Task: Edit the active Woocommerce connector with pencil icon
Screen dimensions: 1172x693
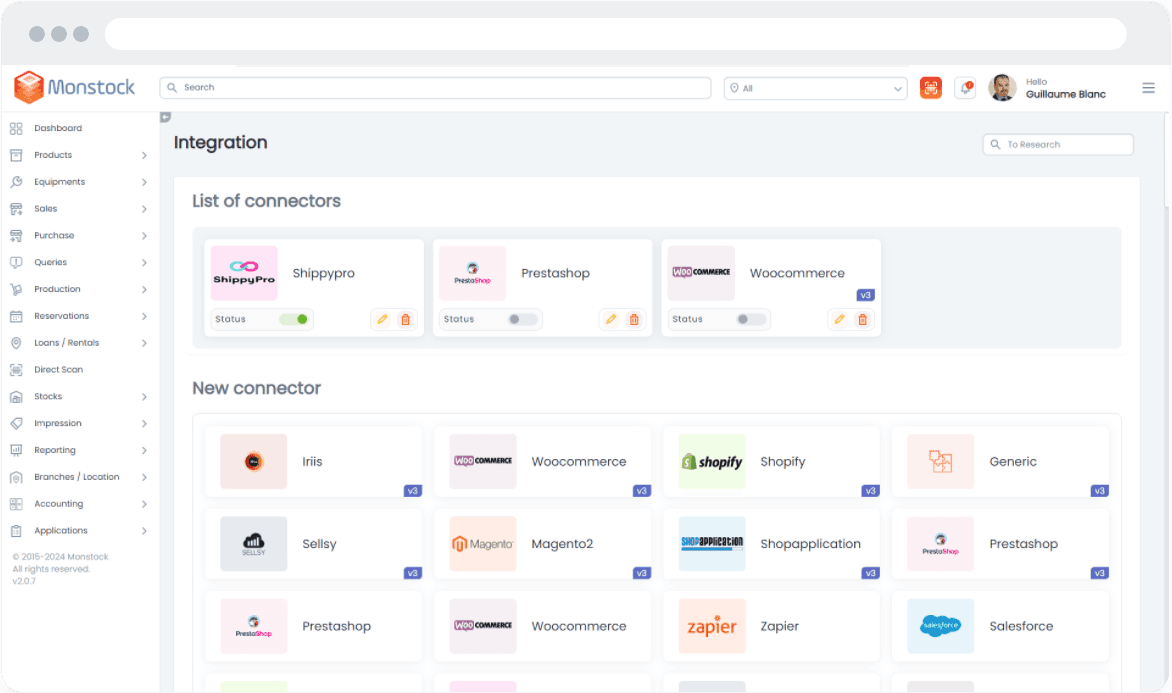Action: pyautogui.click(x=839, y=319)
